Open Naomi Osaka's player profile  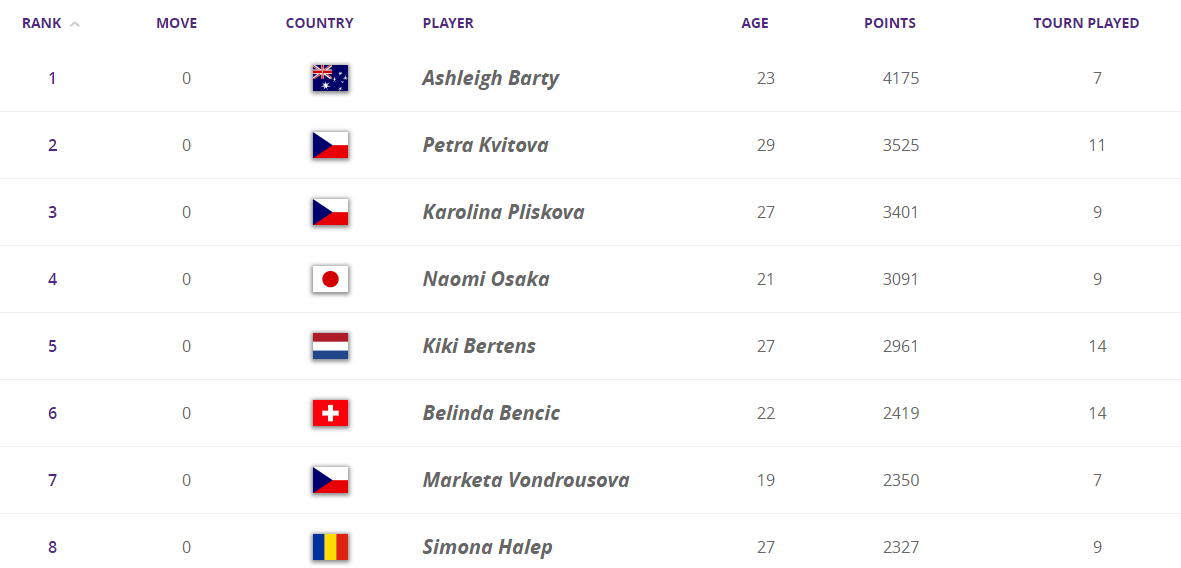click(486, 279)
